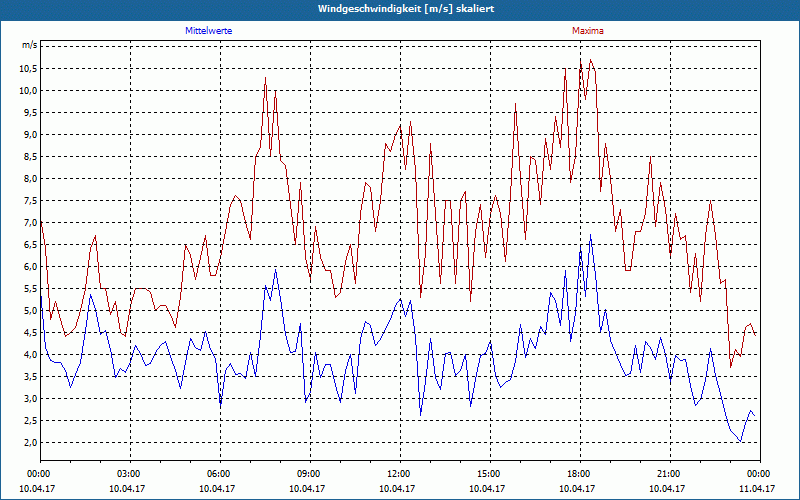This screenshot has width=800, height=500.
Task: Click the '00:00' label above '11.04.17'
Action: 760,474
